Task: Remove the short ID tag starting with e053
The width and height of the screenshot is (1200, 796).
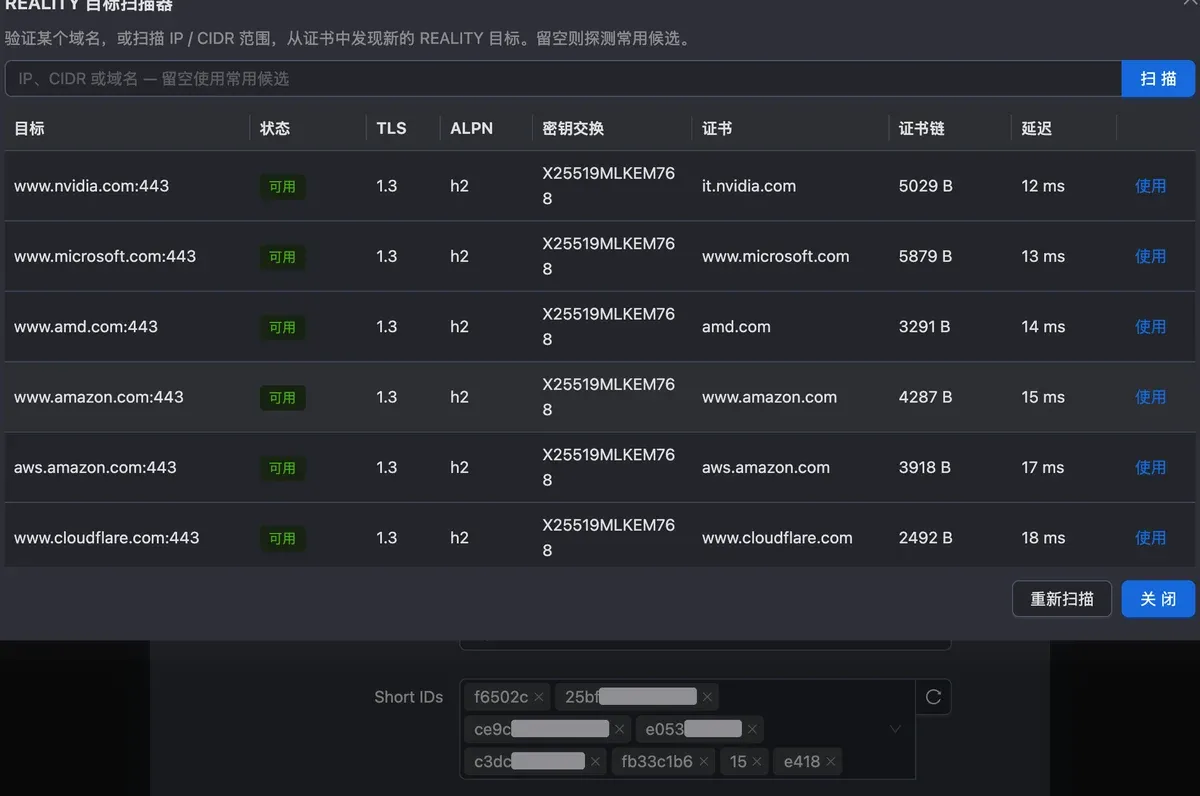Action: coord(752,729)
